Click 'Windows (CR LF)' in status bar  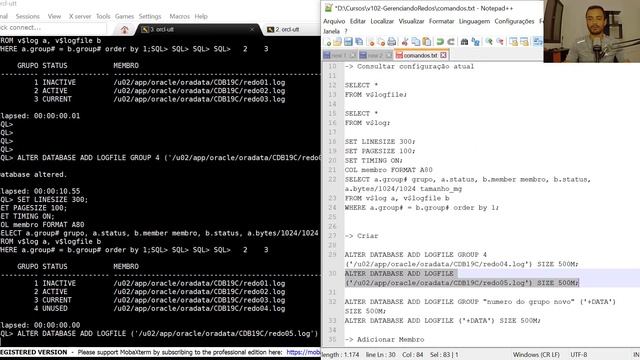tap(536, 355)
